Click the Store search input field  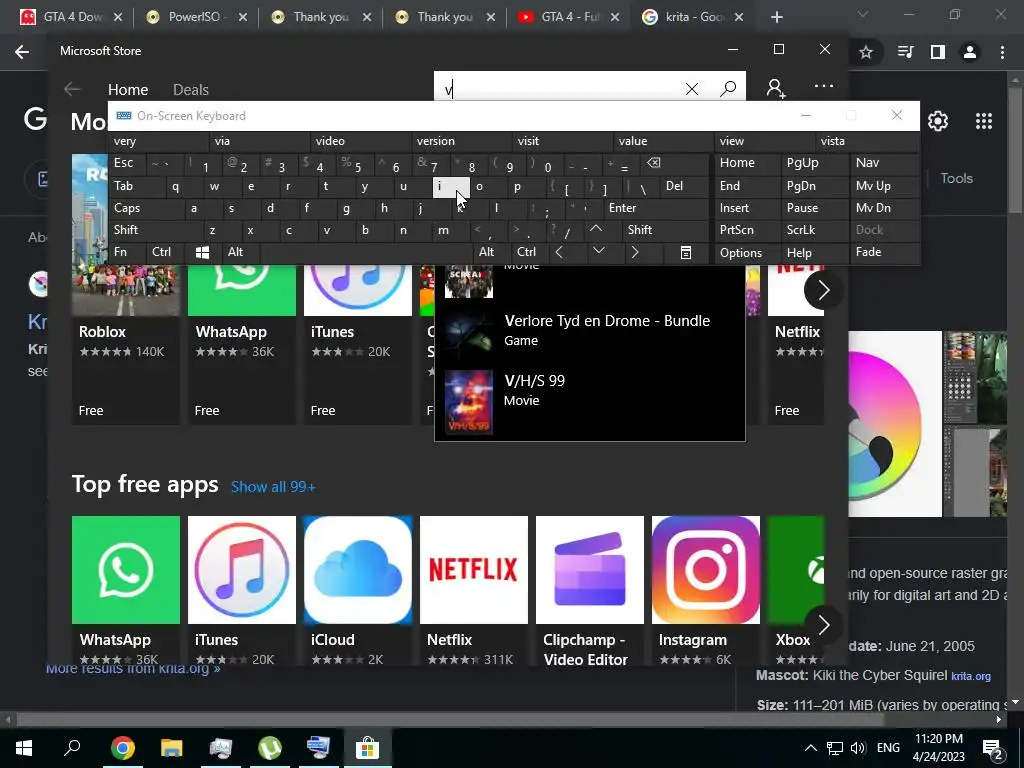(x=559, y=89)
